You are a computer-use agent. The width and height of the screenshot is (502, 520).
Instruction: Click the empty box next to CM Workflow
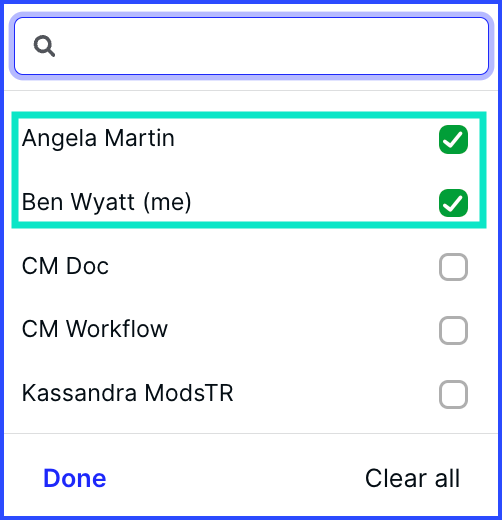pos(453,330)
